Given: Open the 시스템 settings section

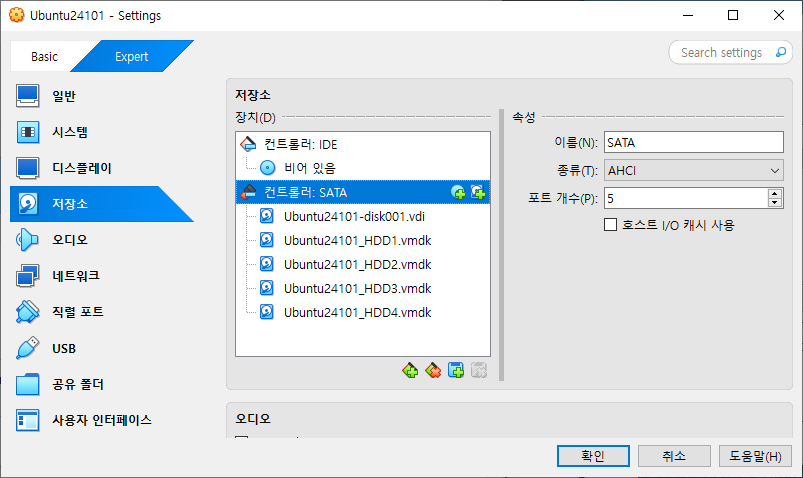Looking at the screenshot, I should 101,132.
